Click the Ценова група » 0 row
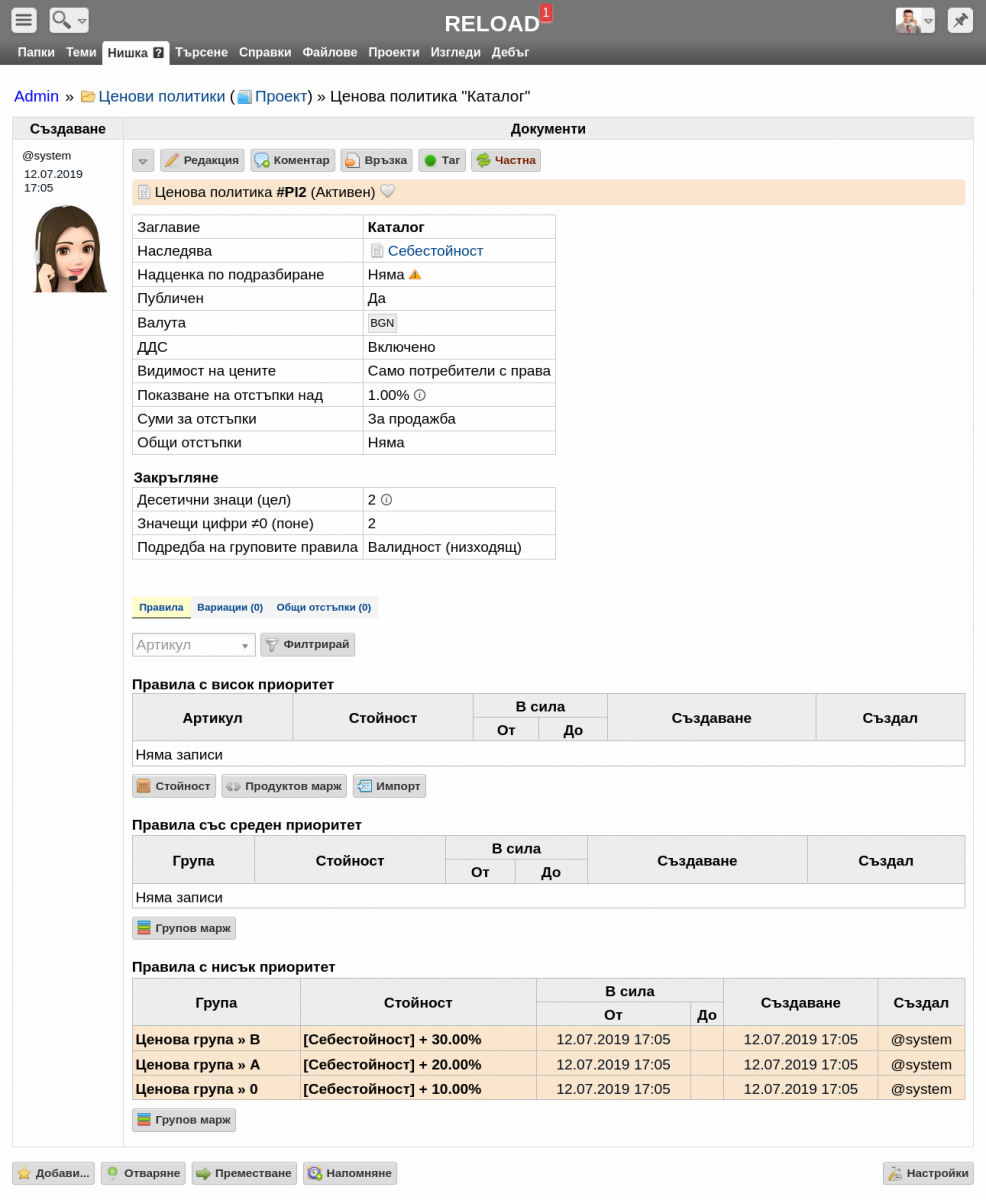The height and width of the screenshot is (1200, 986). pos(549,1088)
